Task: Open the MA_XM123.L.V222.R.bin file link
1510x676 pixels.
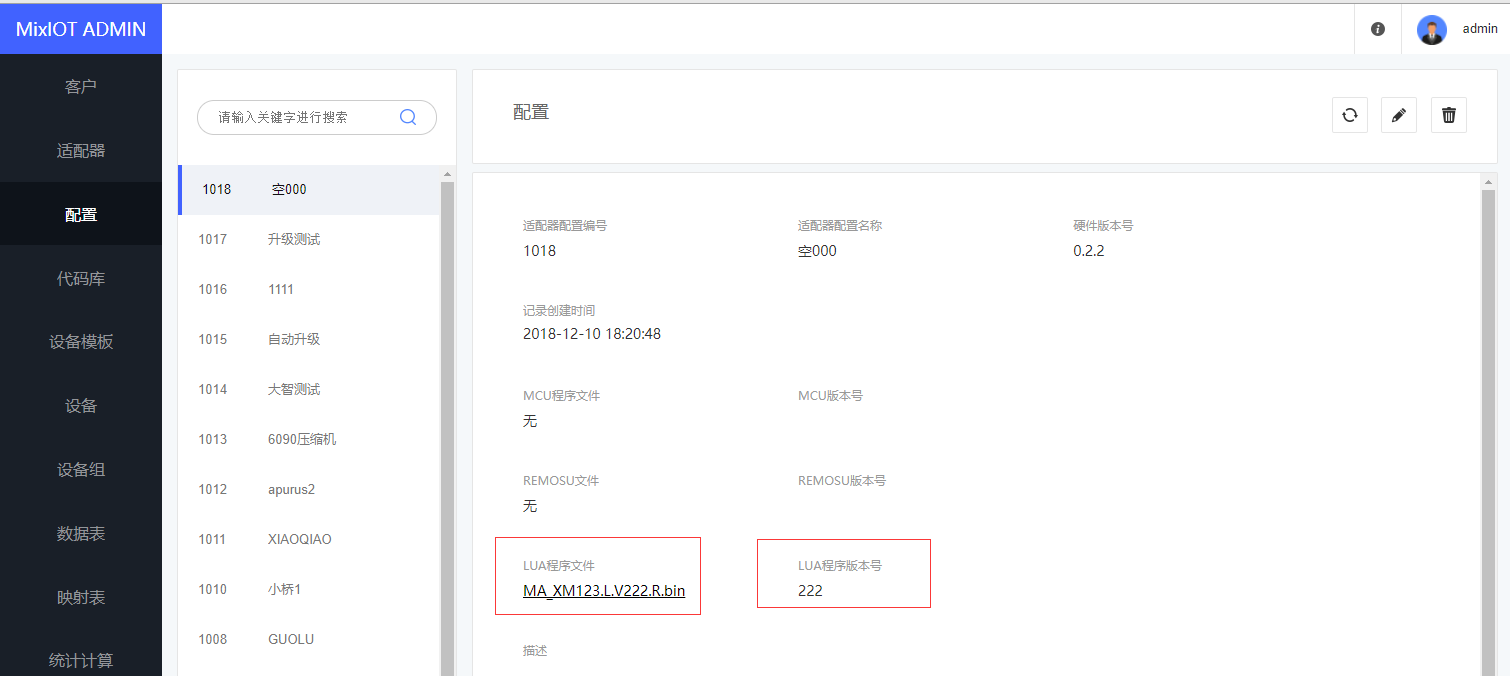Action: coord(603,591)
